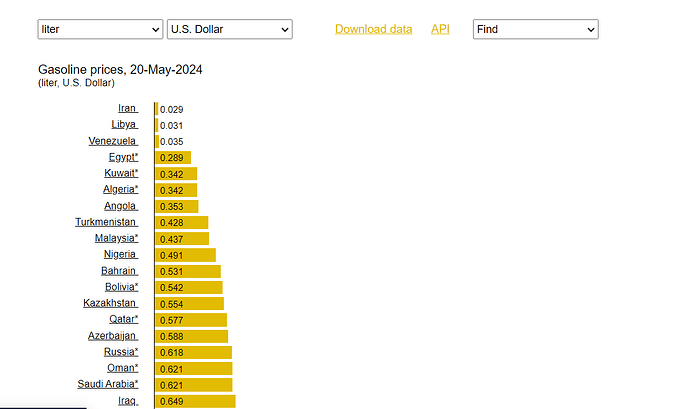Viewport: 690px width, 409px height.
Task: Select the Qatar bar showing 0.577
Action: tap(190, 320)
